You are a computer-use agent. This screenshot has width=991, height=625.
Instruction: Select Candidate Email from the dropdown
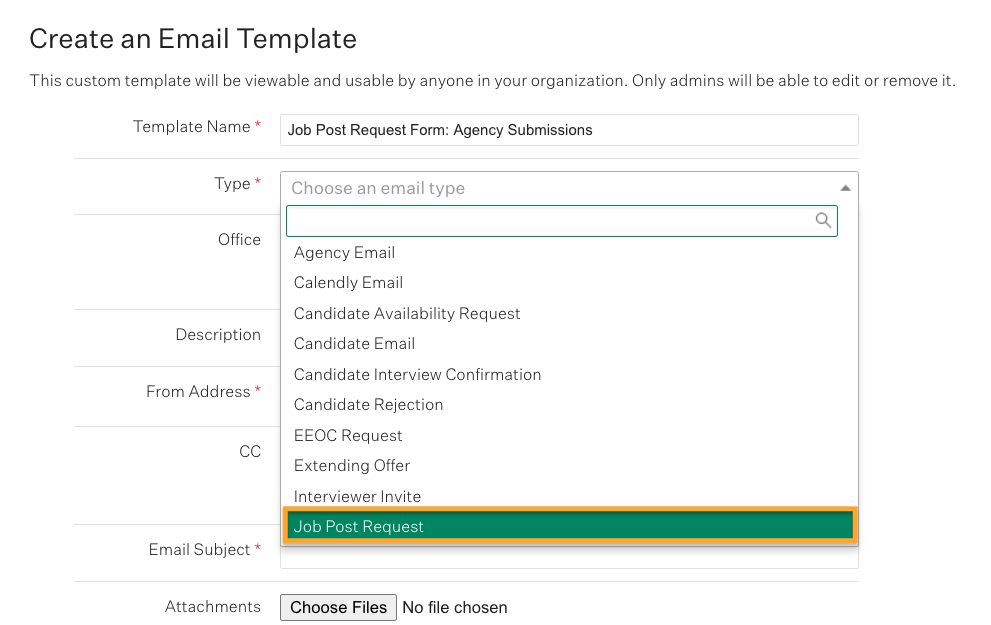click(x=354, y=343)
